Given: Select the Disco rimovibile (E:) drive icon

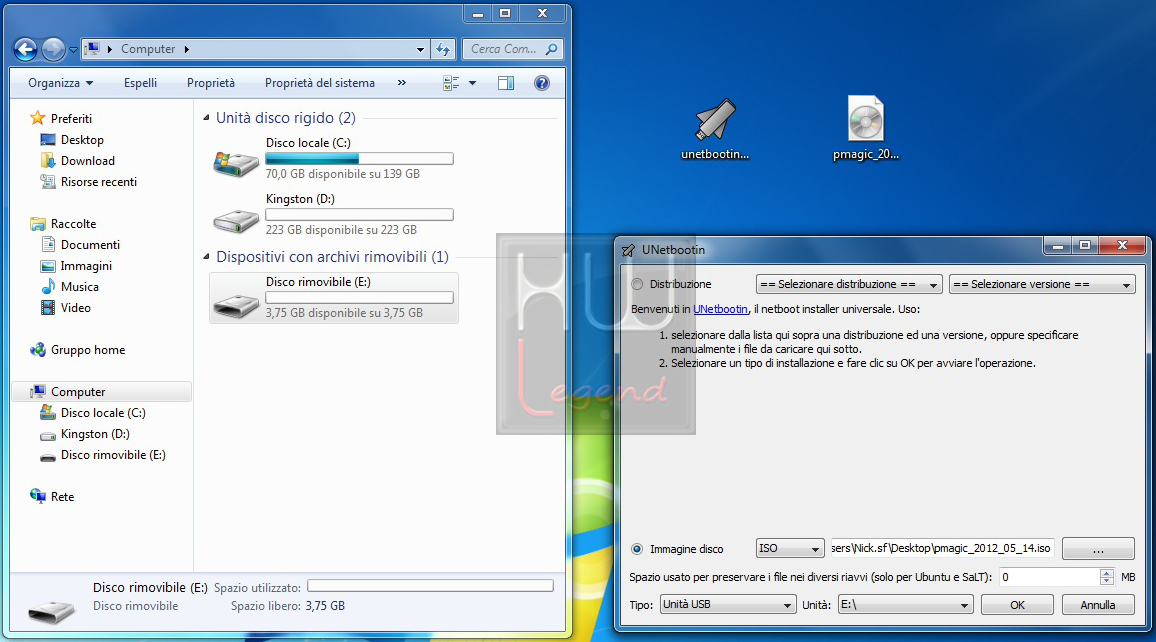Looking at the screenshot, I should click(x=236, y=304).
